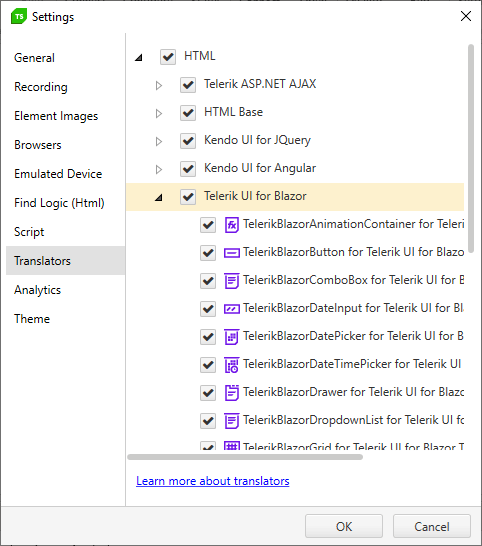Screen dimensions: 482x546
Task: Toggle the HTML Base checkbox
Action: point(188,113)
